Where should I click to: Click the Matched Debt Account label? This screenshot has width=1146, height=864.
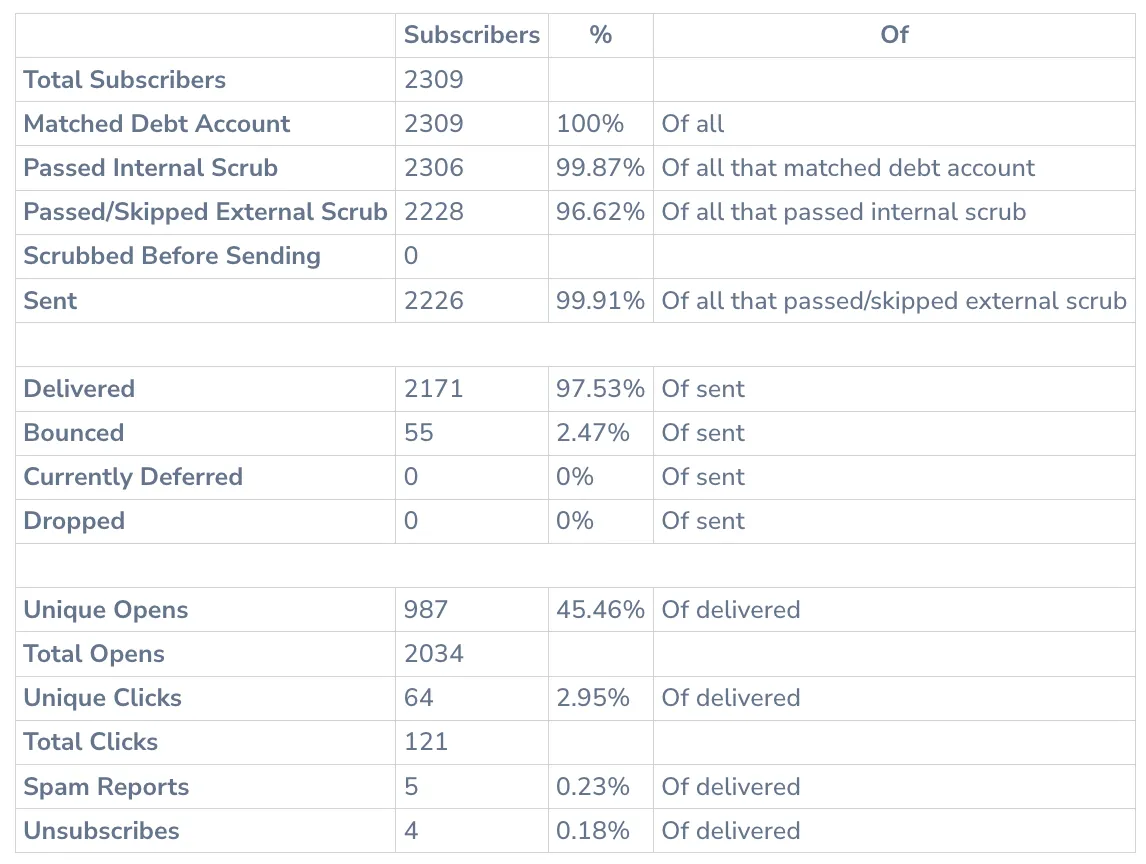tap(157, 124)
